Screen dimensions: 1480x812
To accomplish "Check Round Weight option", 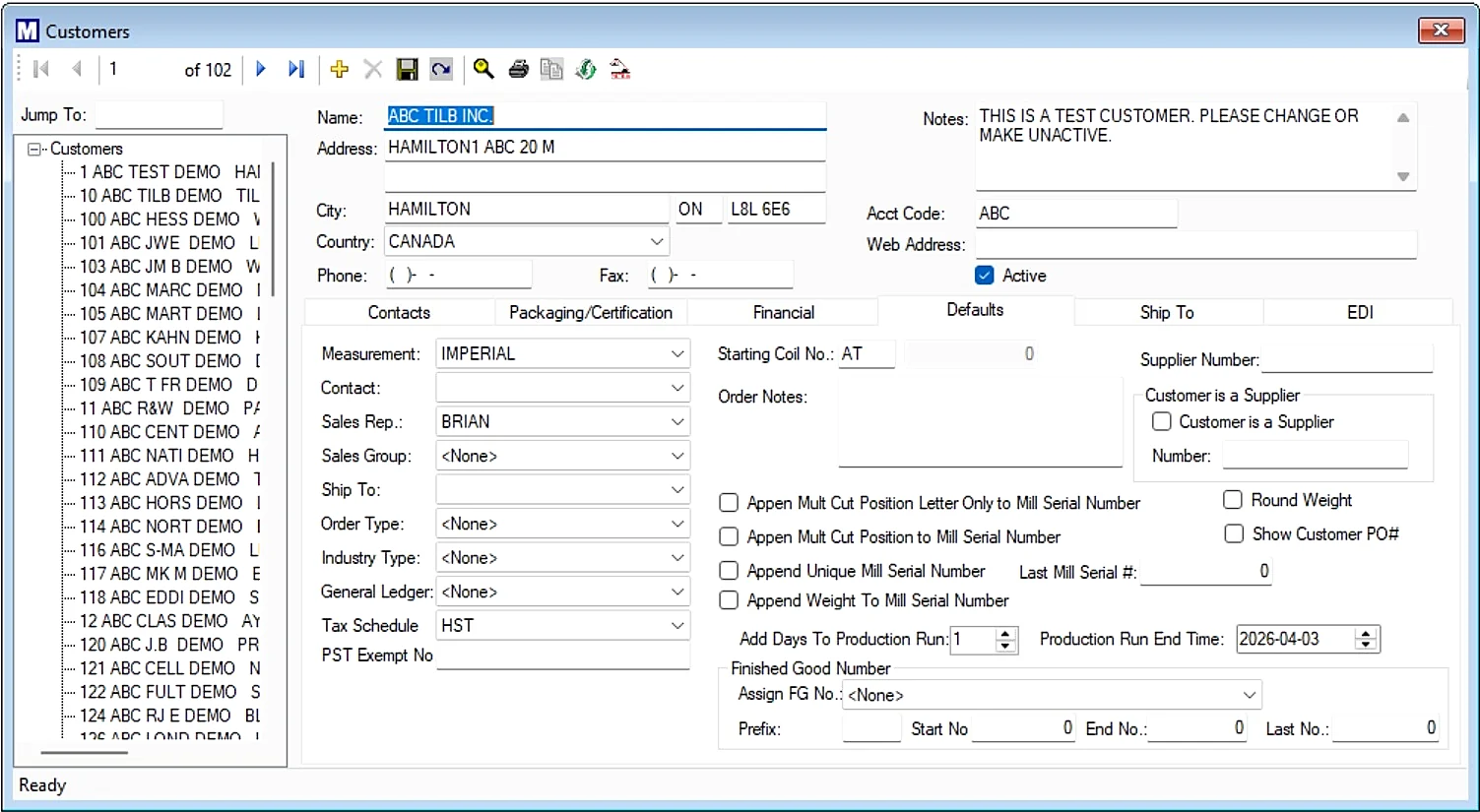I will [x=1232, y=499].
